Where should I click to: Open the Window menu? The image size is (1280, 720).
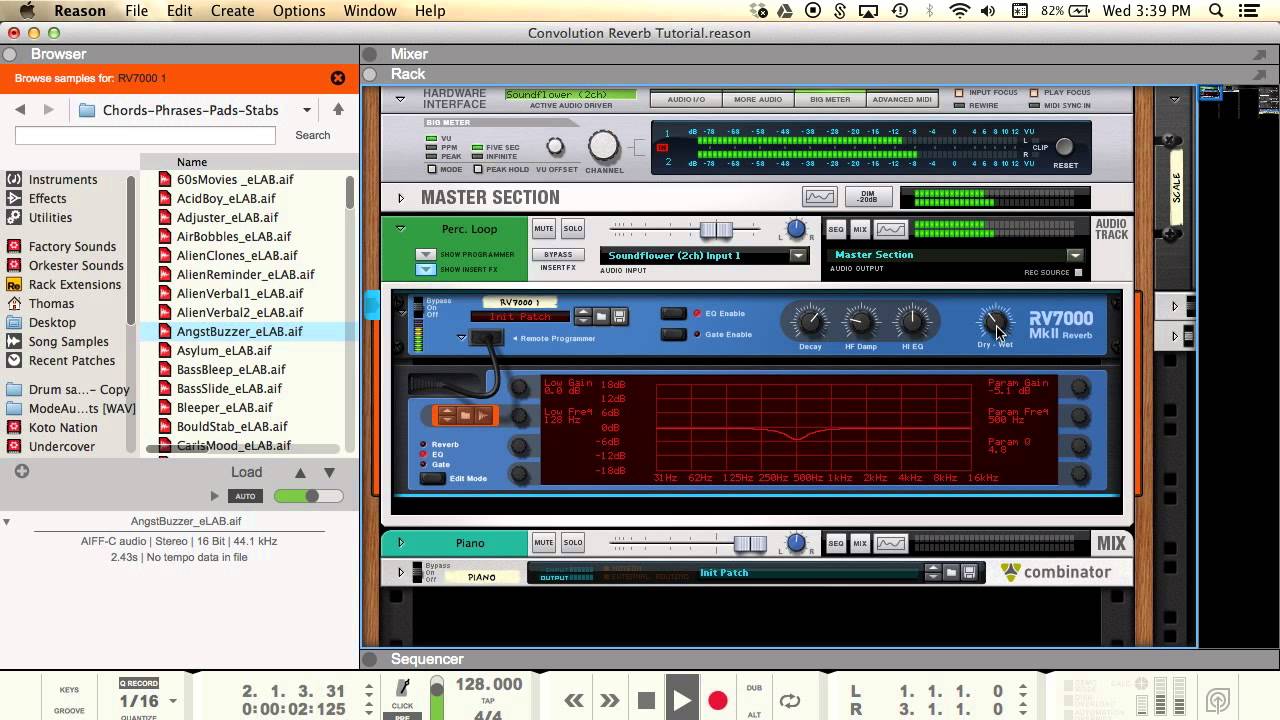tap(370, 11)
